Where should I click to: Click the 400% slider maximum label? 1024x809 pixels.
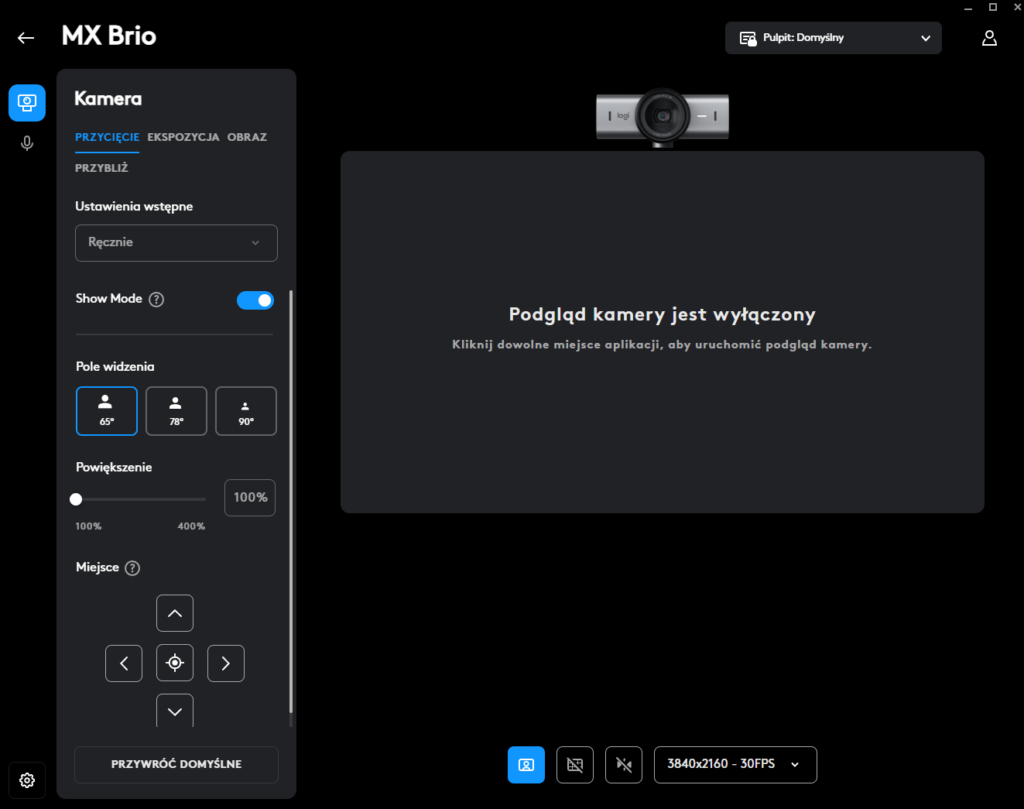pyautogui.click(x=191, y=526)
